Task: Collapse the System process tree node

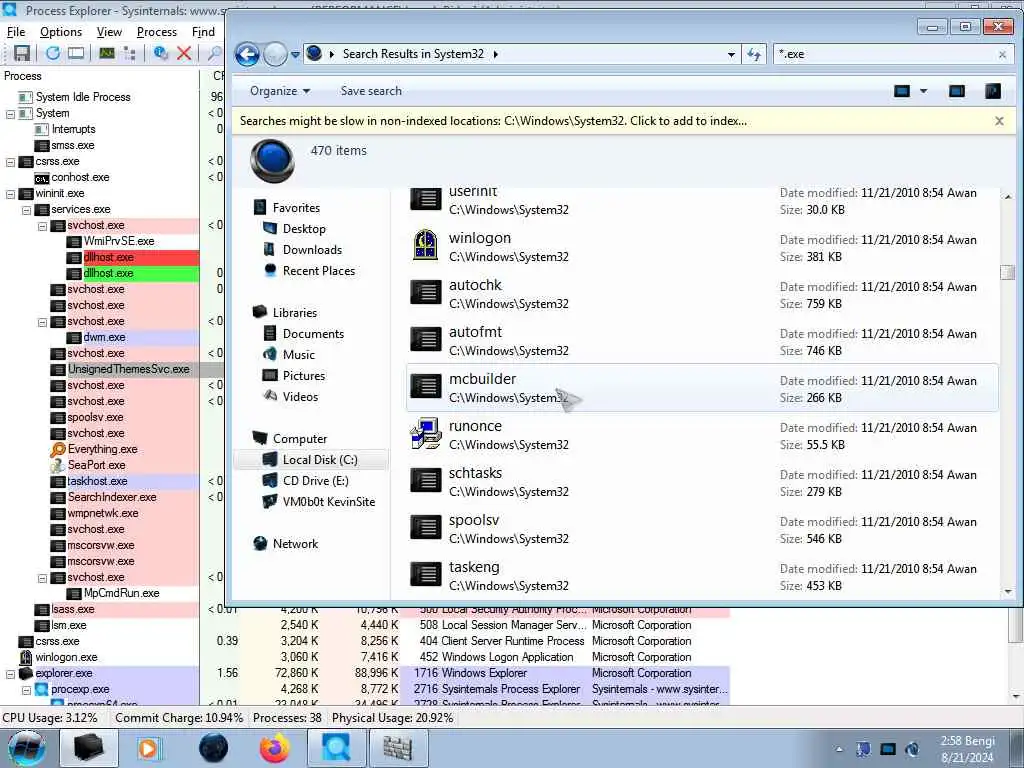Action: click(10, 114)
